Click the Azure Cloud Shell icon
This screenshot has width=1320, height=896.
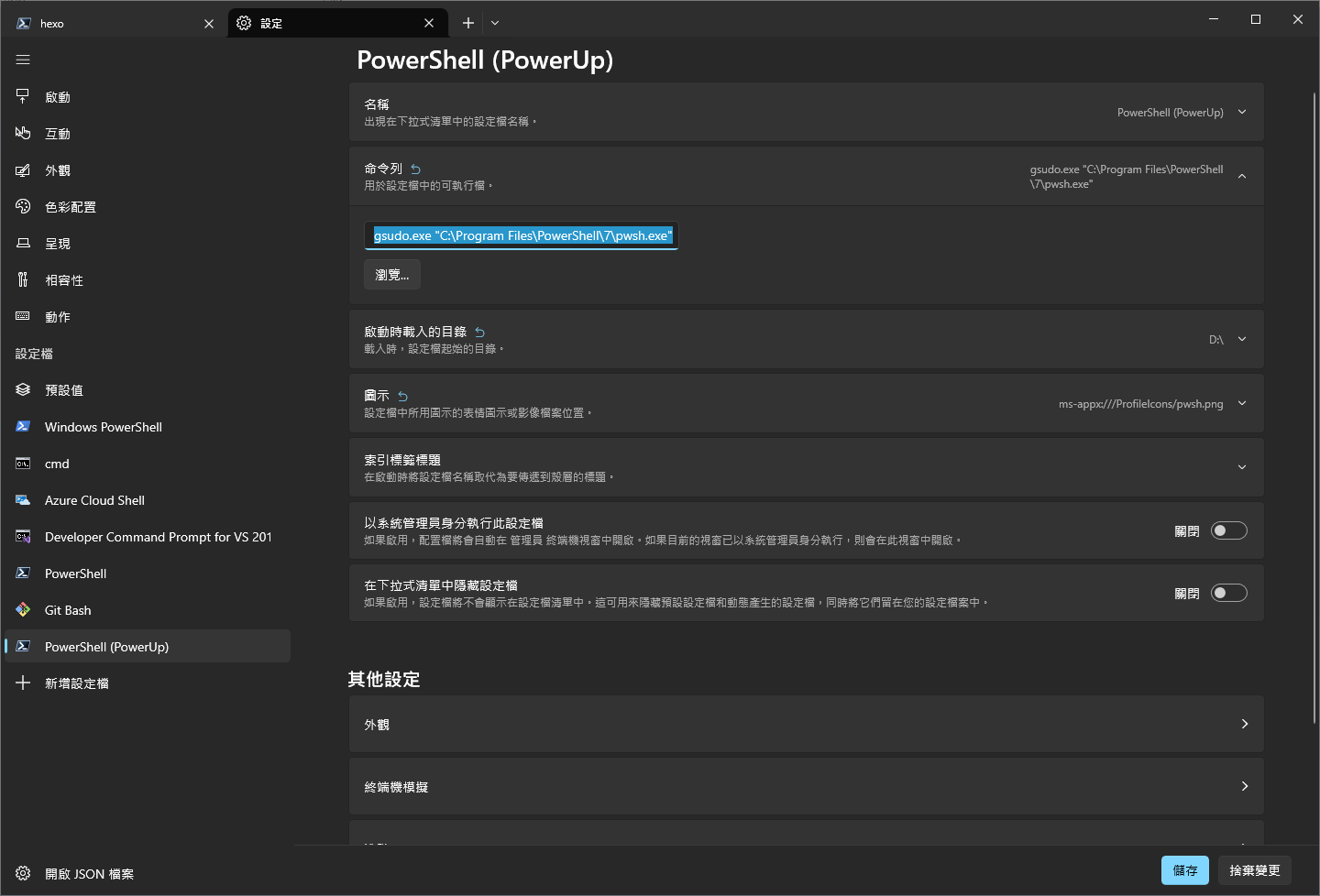23,499
